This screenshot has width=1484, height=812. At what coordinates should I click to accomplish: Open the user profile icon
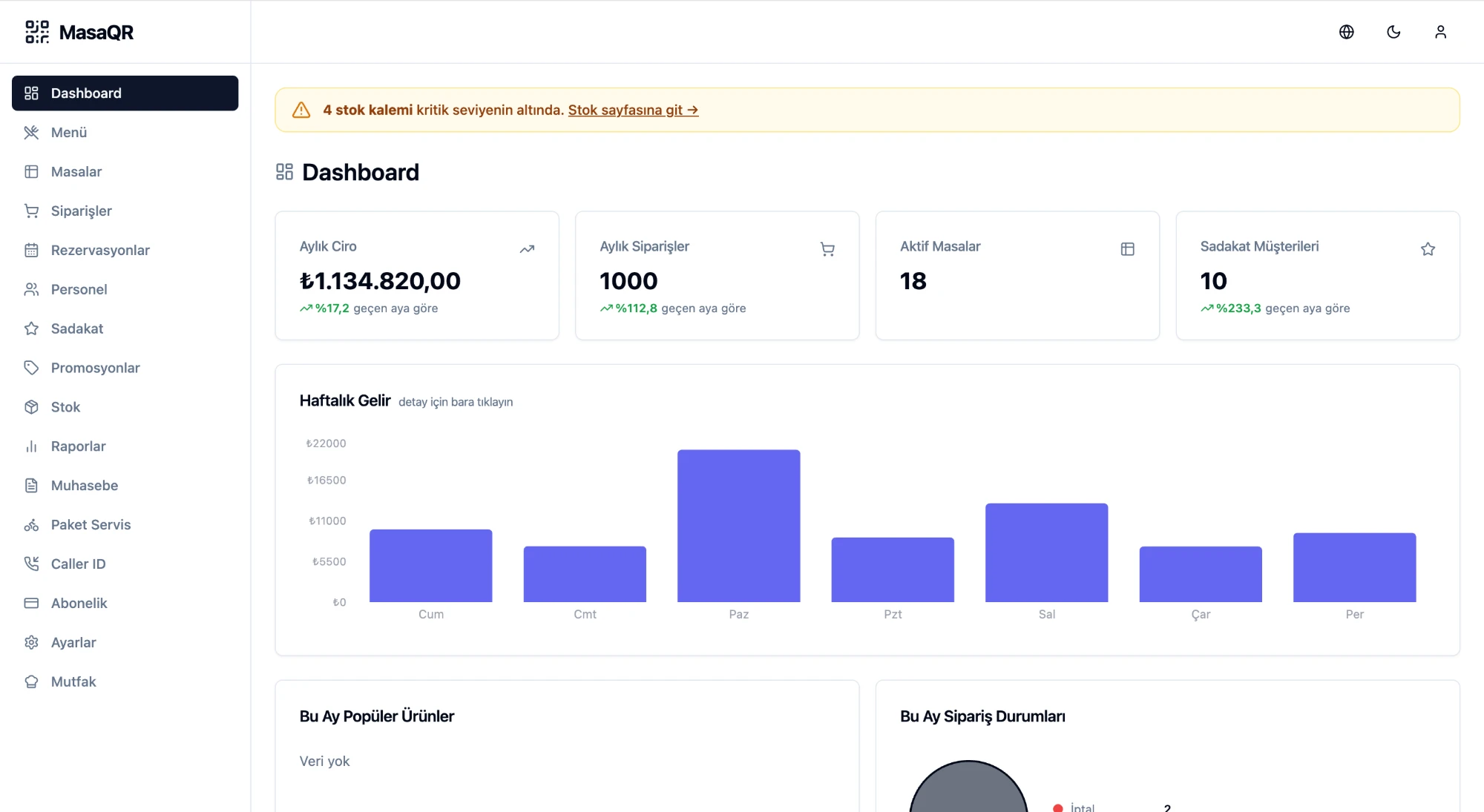coord(1440,32)
